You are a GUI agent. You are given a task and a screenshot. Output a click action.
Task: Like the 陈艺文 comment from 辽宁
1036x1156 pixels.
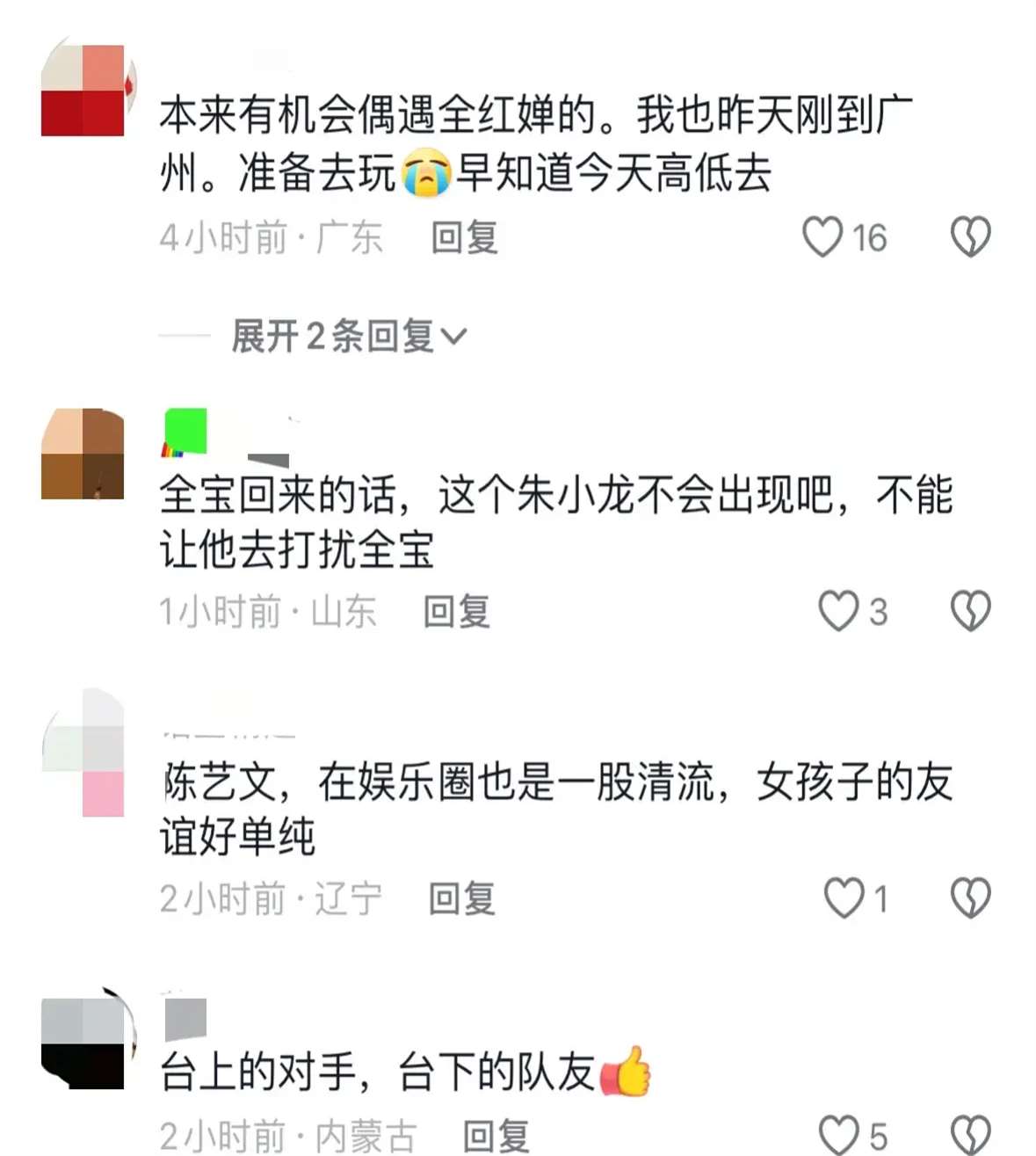[844, 898]
